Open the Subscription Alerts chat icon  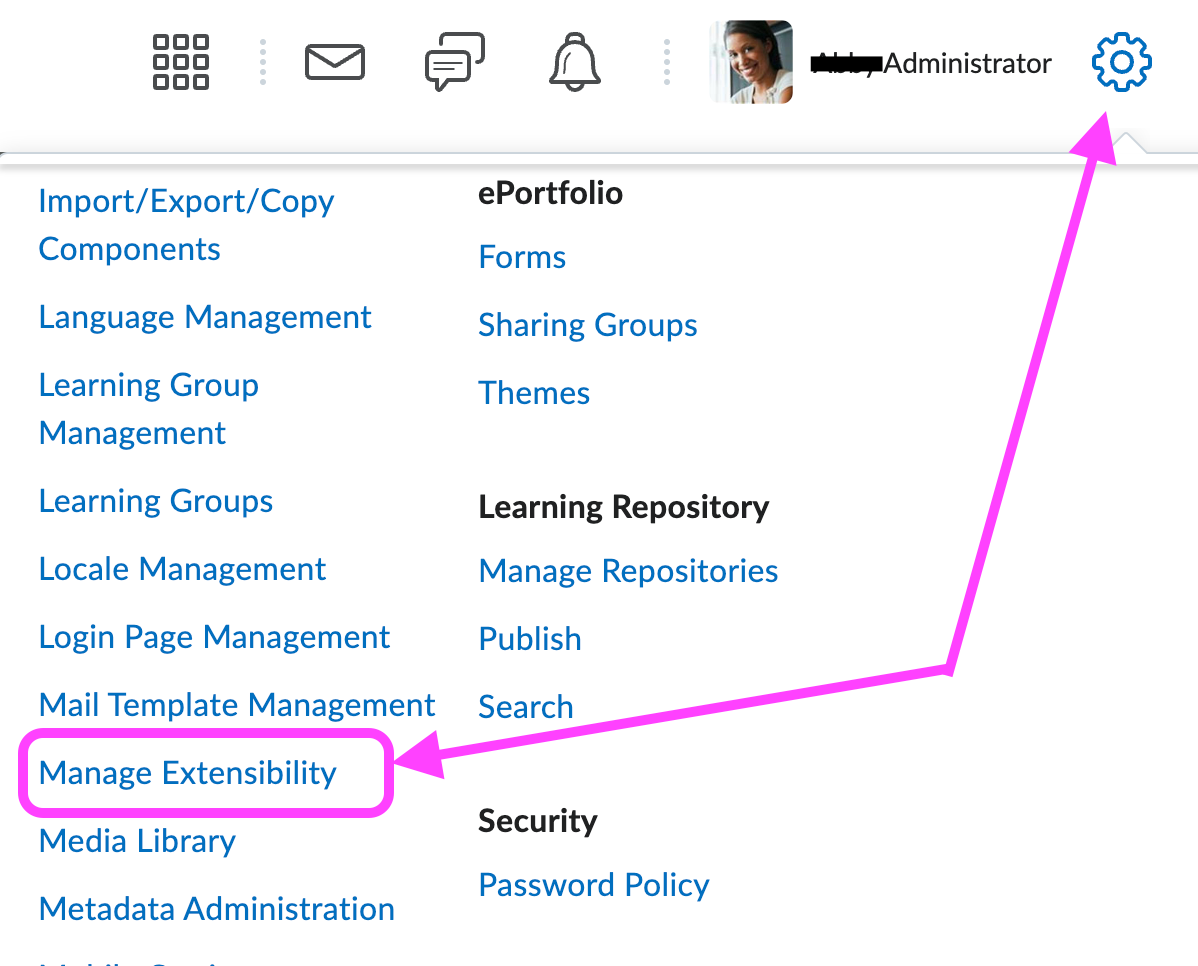454,61
